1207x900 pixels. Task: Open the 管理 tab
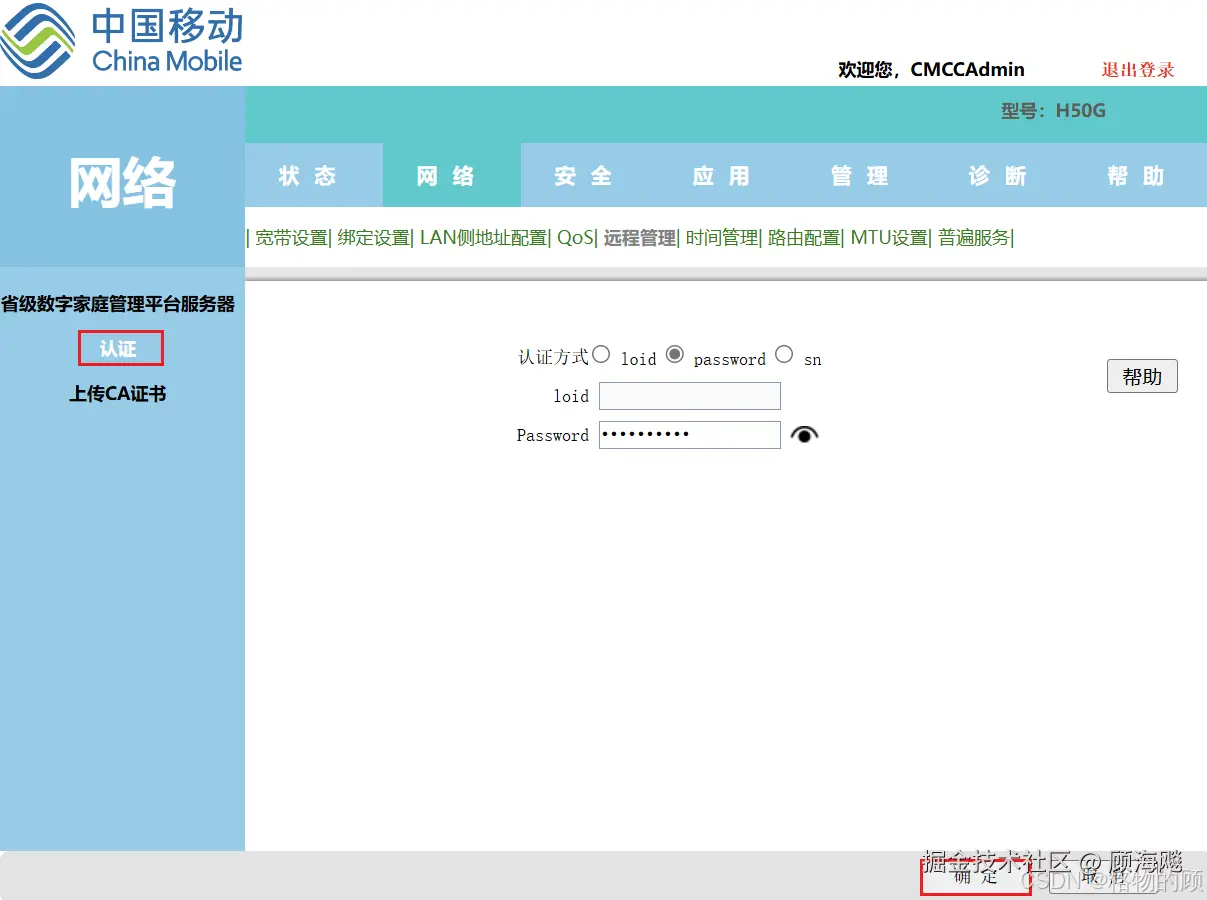(858, 175)
